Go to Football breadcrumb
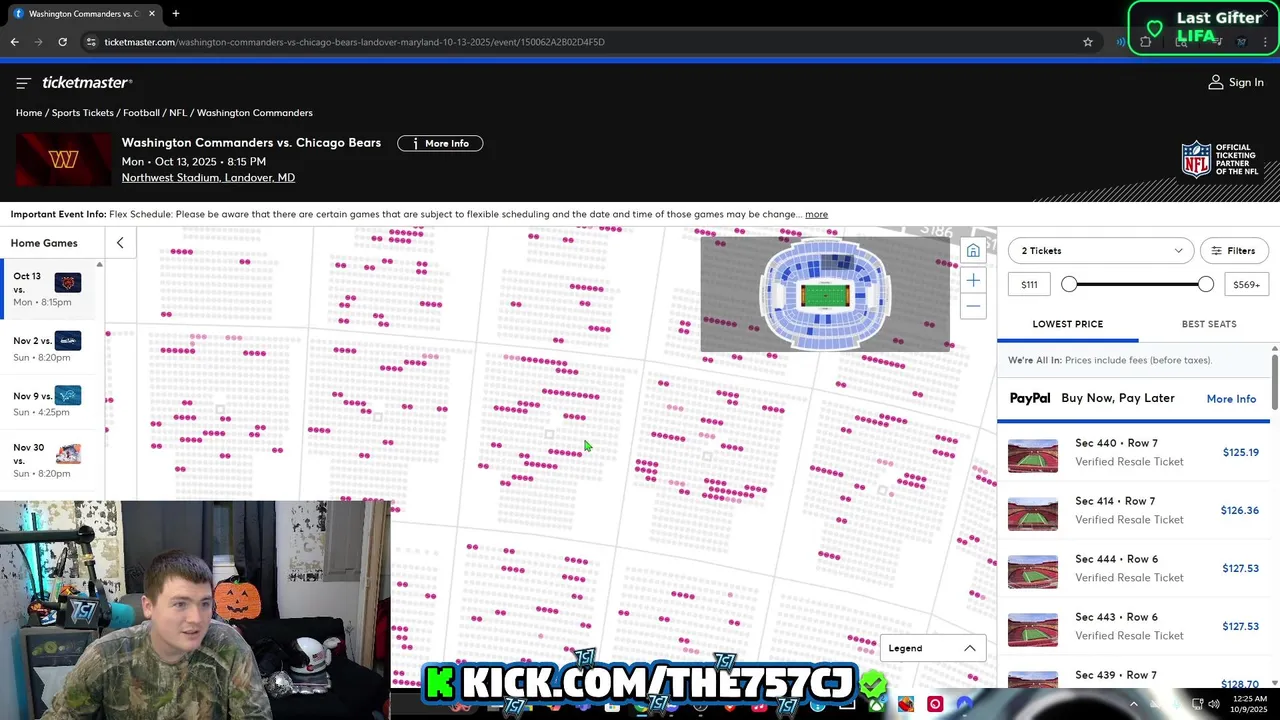Screen dimensions: 1280x720 pos(141,113)
